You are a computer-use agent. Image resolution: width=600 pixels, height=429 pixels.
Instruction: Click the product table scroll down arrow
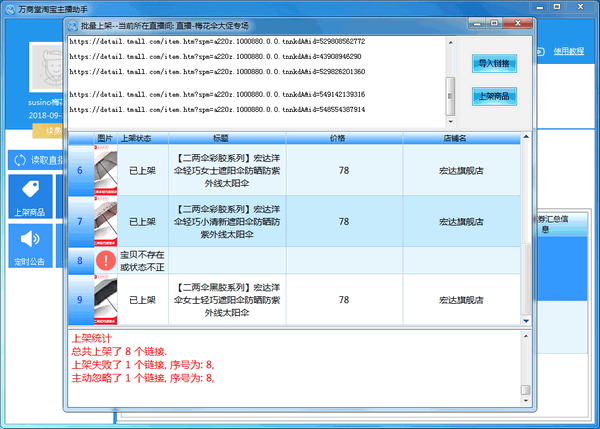tap(526, 321)
